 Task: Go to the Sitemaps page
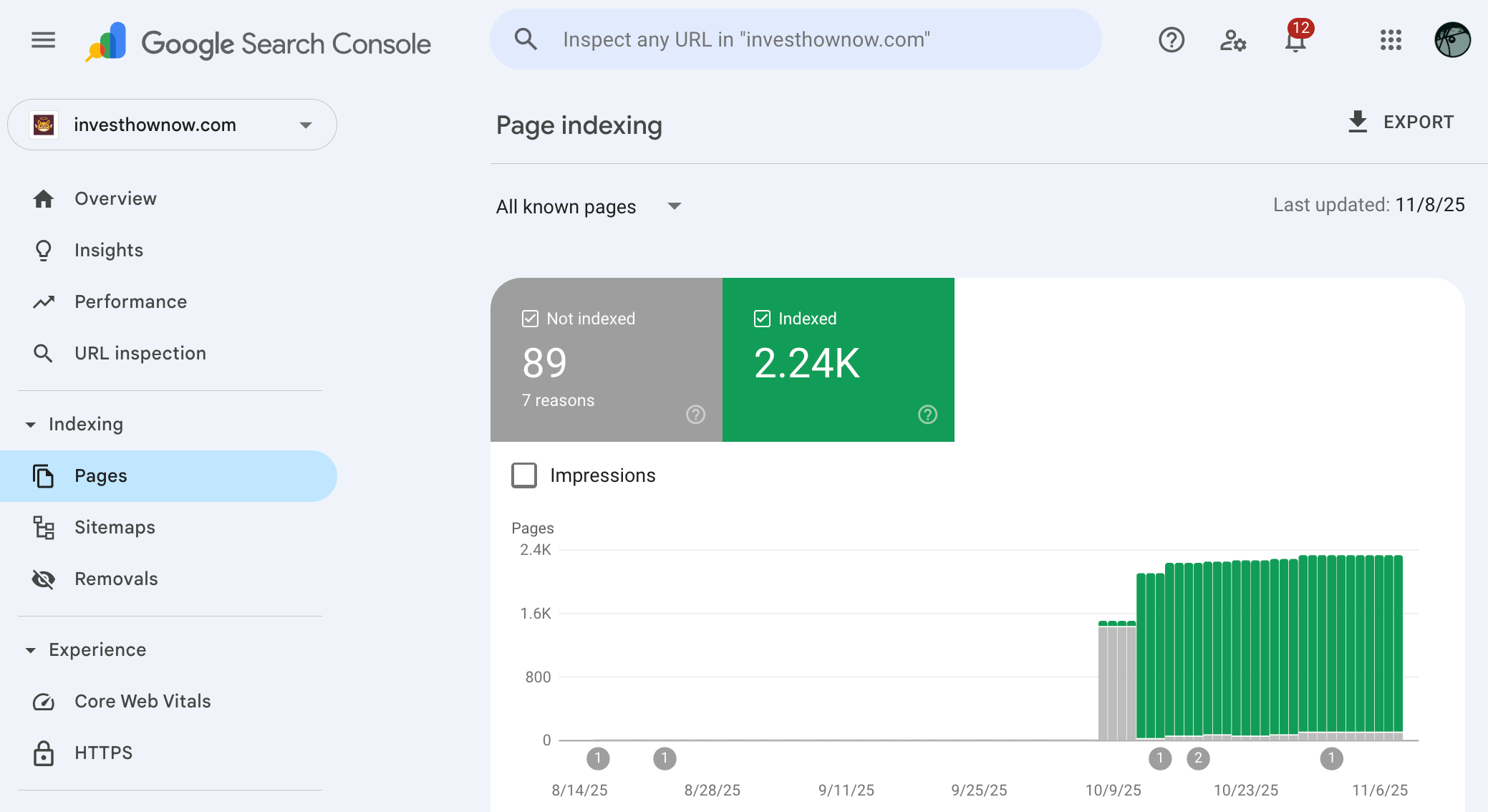pyautogui.click(x=115, y=528)
